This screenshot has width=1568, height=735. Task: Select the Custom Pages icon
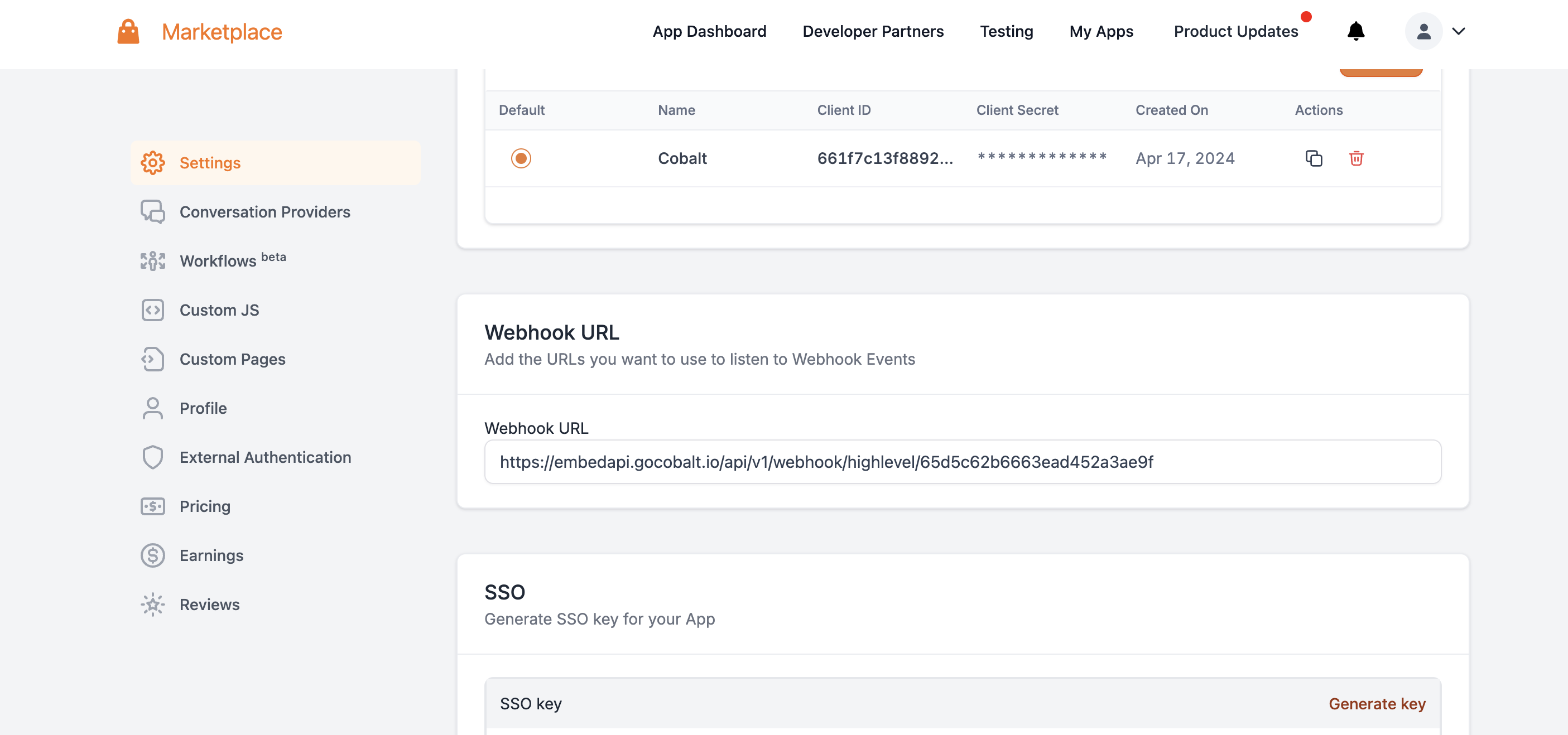153,359
